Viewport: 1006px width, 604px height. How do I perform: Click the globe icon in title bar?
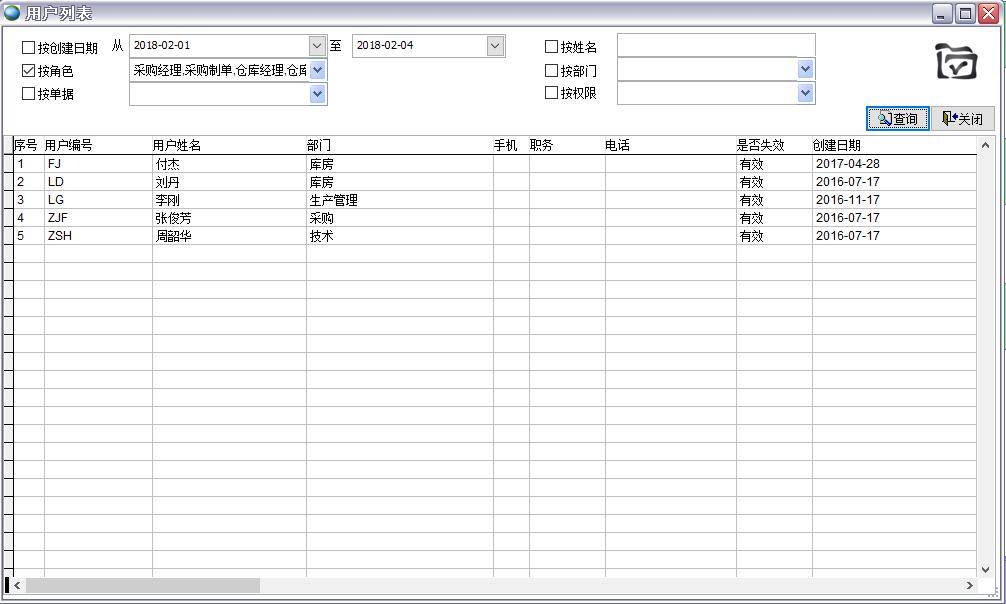click(12, 13)
